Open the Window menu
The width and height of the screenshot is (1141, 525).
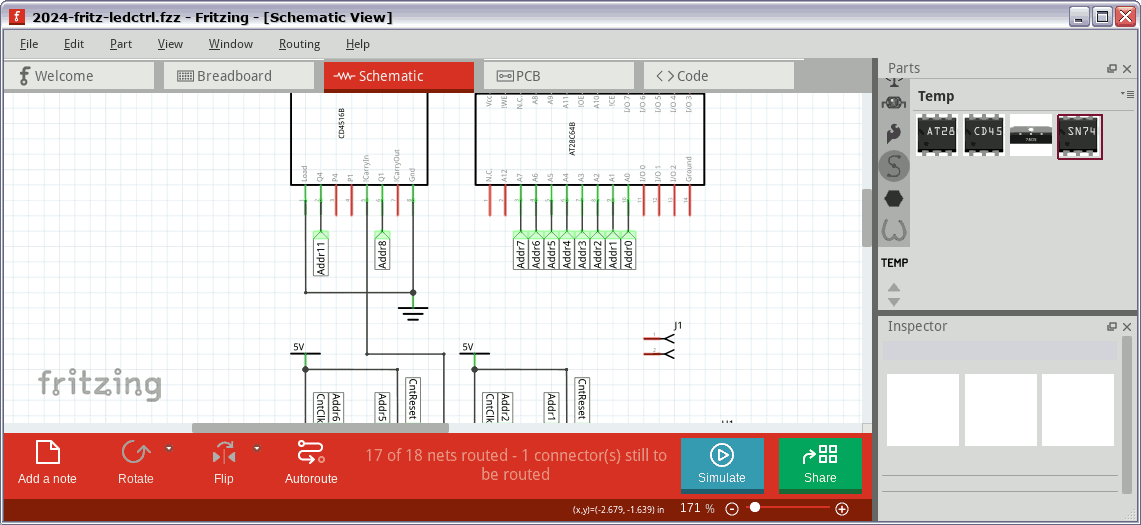pos(231,44)
